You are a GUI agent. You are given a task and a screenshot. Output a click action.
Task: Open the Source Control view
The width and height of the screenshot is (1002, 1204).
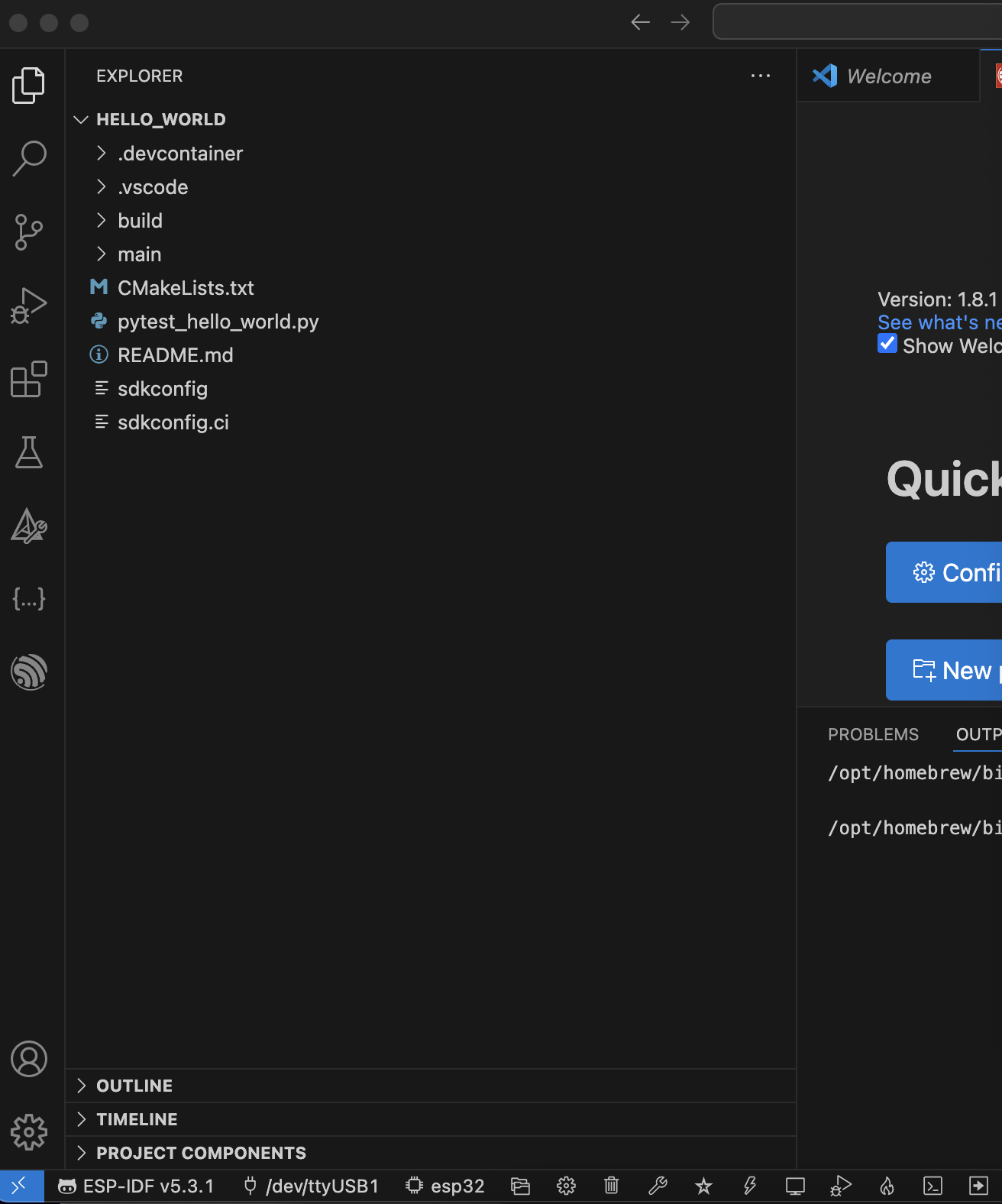[x=29, y=231]
